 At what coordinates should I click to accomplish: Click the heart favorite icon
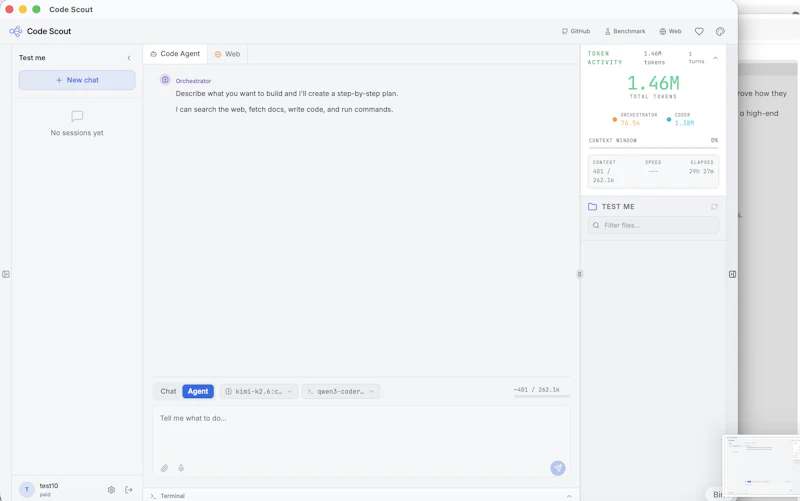point(699,31)
